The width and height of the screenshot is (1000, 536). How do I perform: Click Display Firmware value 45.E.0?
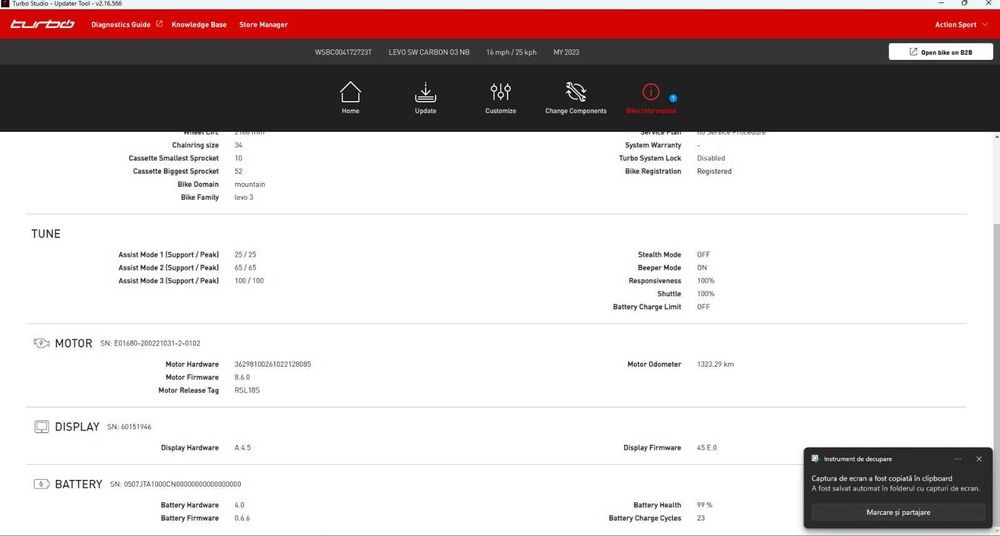click(707, 448)
